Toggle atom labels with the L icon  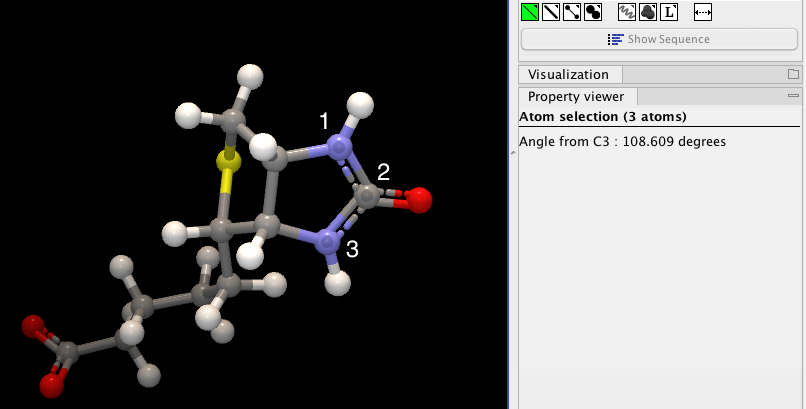coord(670,12)
